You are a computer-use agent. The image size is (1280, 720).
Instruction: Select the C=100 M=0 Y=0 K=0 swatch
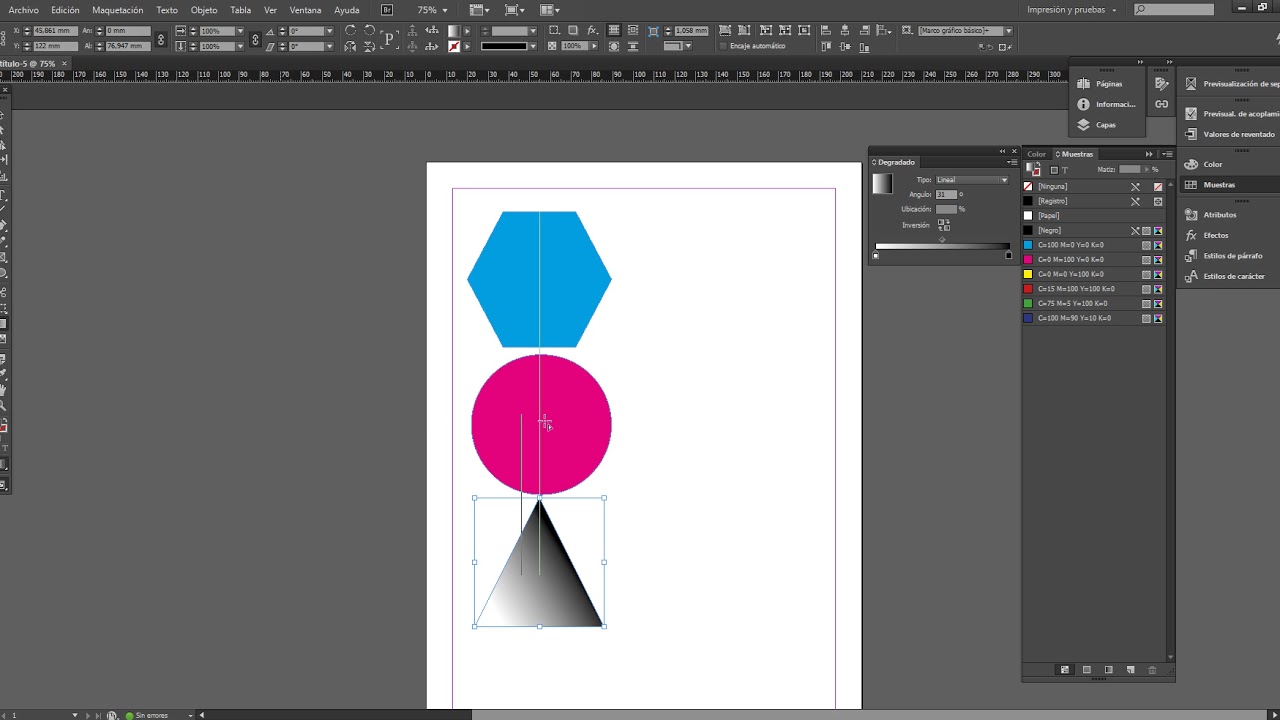click(x=1094, y=245)
